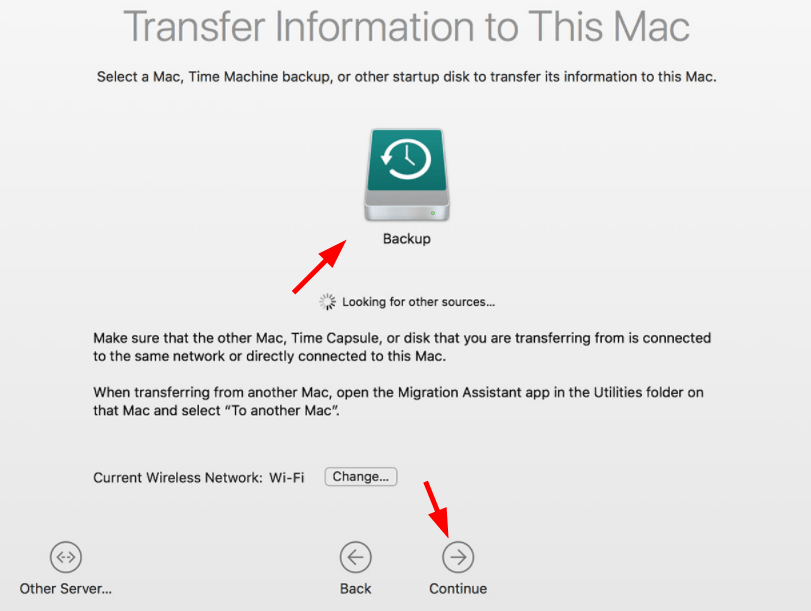Viewport: 811px width, 611px height.
Task: Click the "Current Wireless Network:" label
Action: (x=178, y=478)
